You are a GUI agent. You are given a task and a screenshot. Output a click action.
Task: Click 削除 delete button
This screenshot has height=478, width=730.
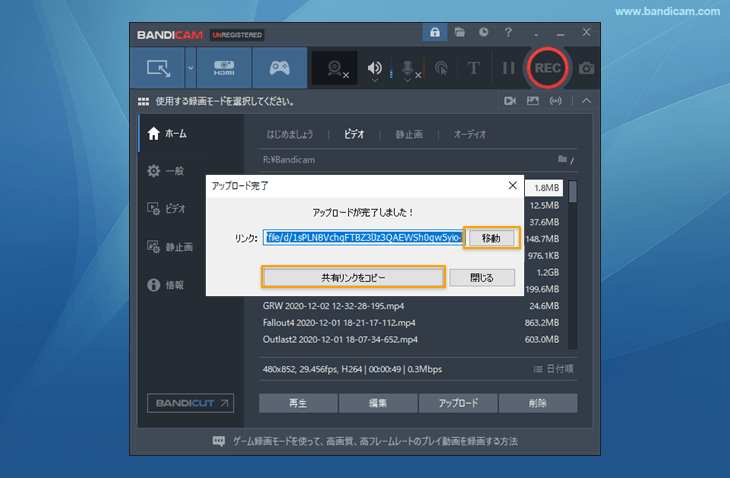coord(538,403)
